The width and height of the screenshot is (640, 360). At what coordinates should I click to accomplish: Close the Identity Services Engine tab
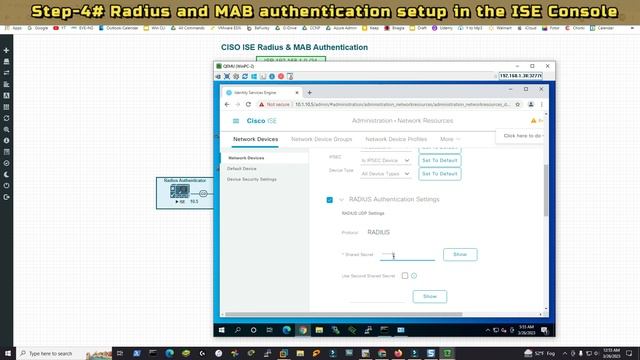(x=297, y=93)
